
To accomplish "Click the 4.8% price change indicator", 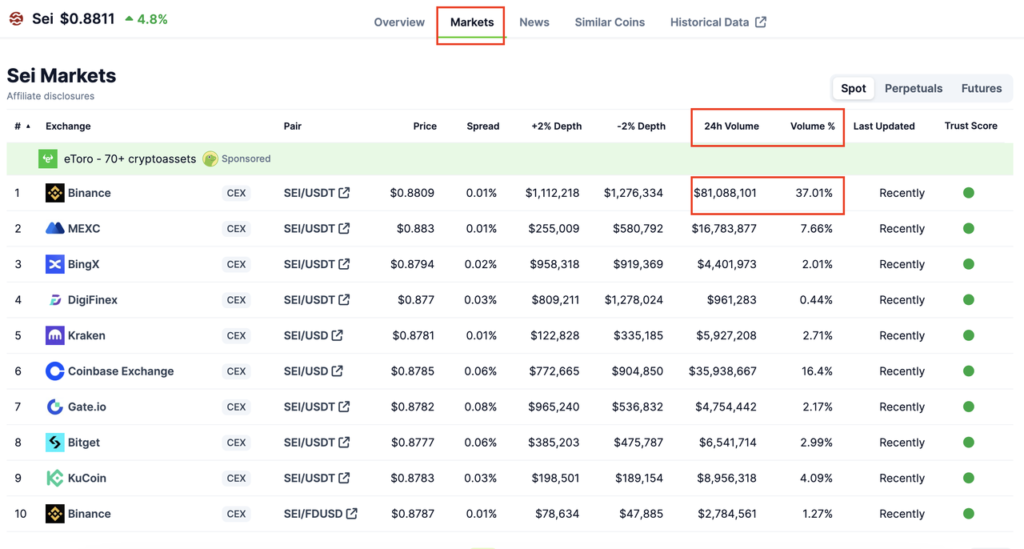I will click(146, 20).
